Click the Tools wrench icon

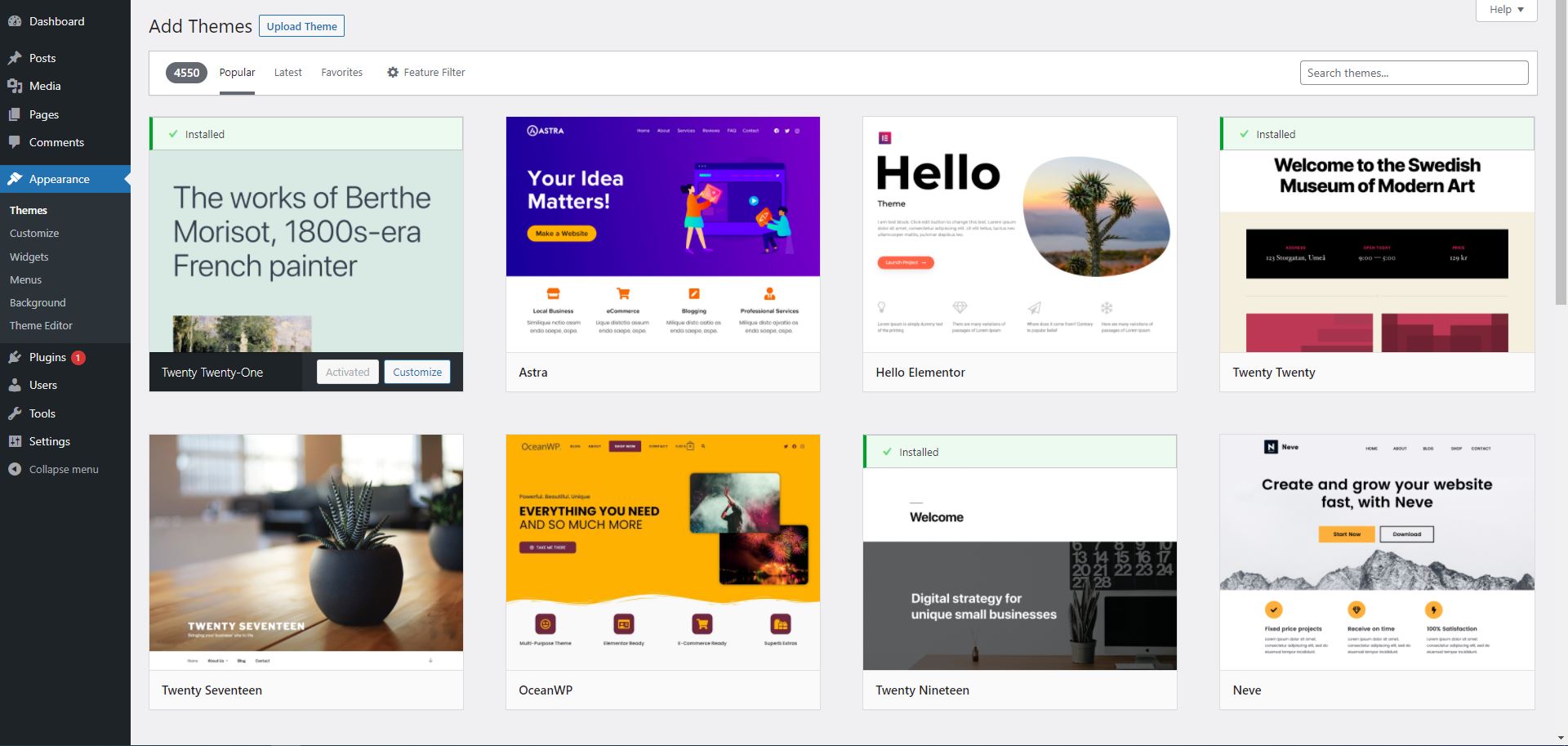15,413
